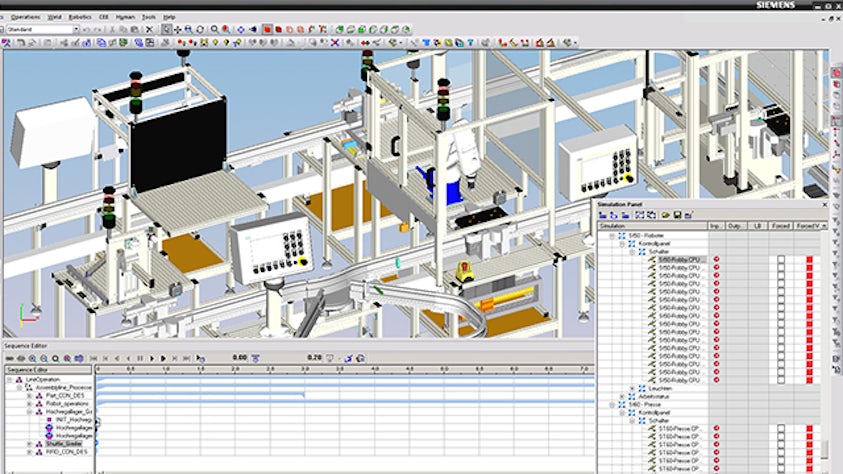Click the Cut scissors icon

112,30
